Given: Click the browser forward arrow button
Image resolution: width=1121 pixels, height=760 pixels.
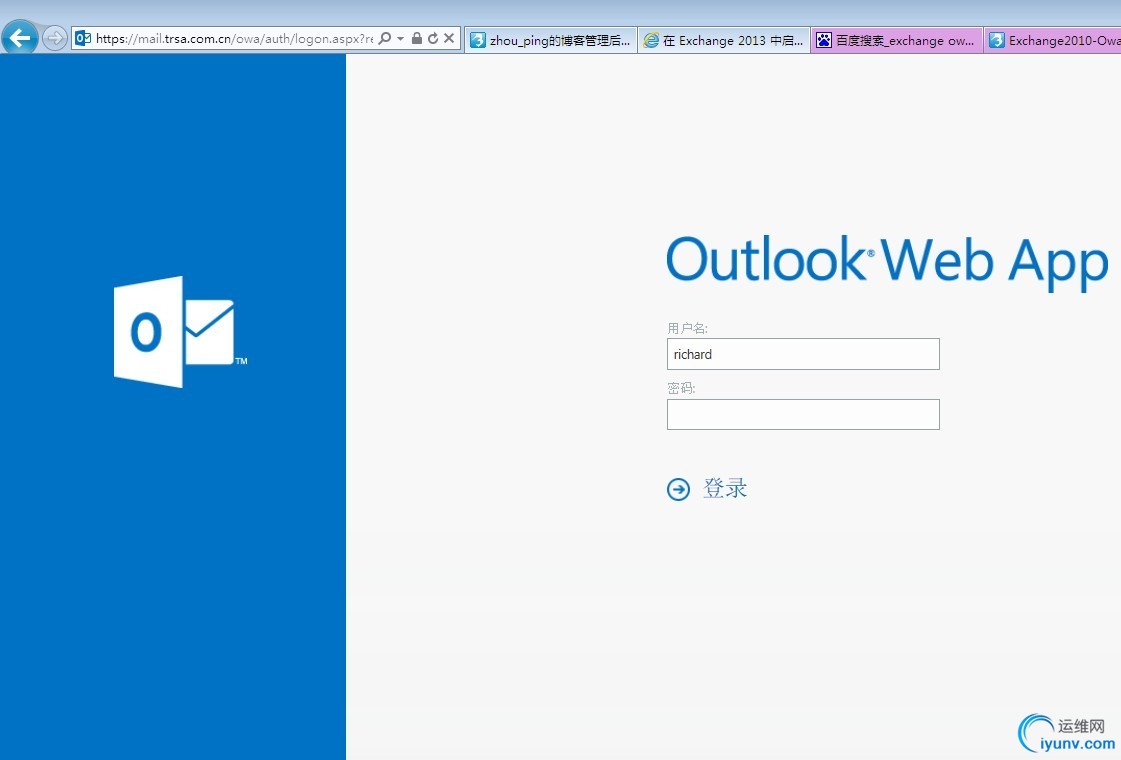Looking at the screenshot, I should click(55, 38).
